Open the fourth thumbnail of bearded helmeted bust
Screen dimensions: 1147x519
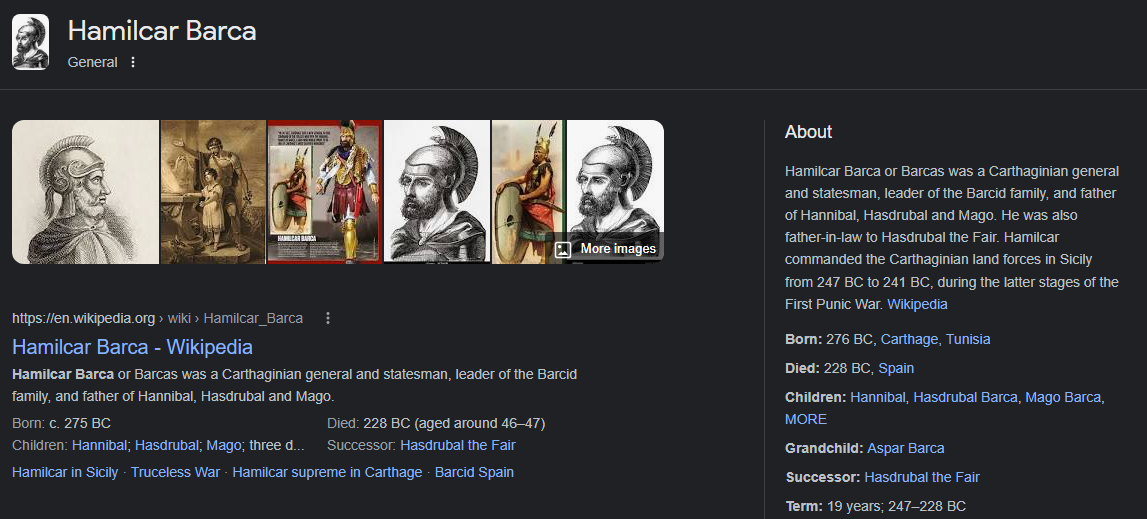coord(437,192)
